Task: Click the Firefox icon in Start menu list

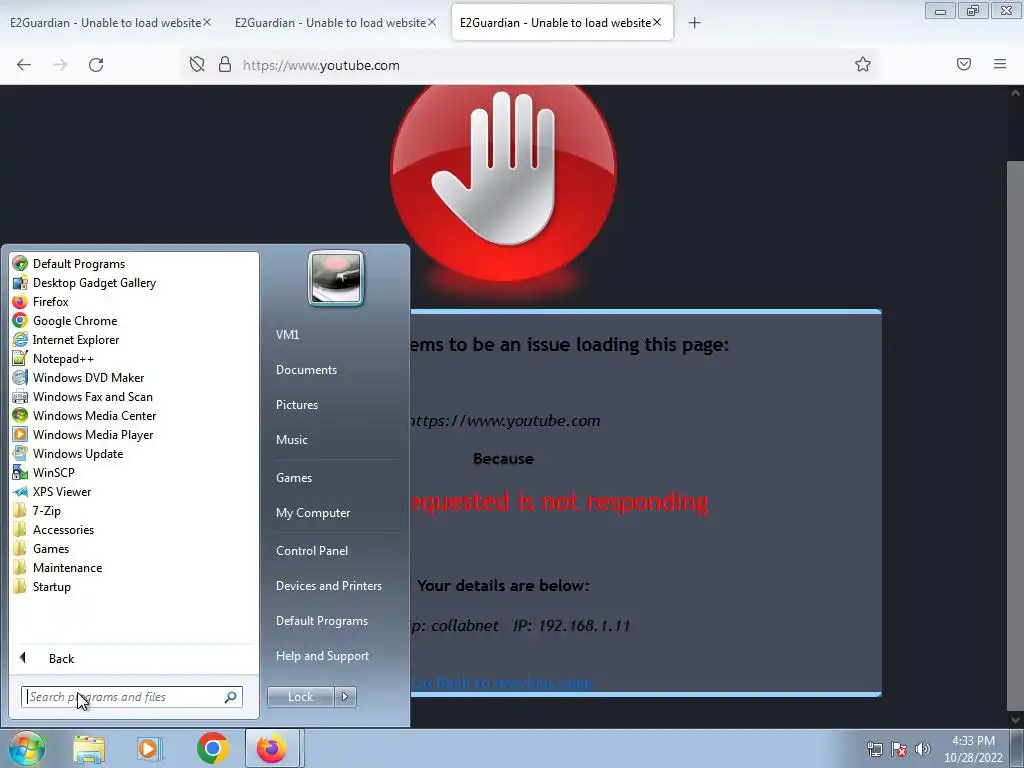Action: (20, 302)
